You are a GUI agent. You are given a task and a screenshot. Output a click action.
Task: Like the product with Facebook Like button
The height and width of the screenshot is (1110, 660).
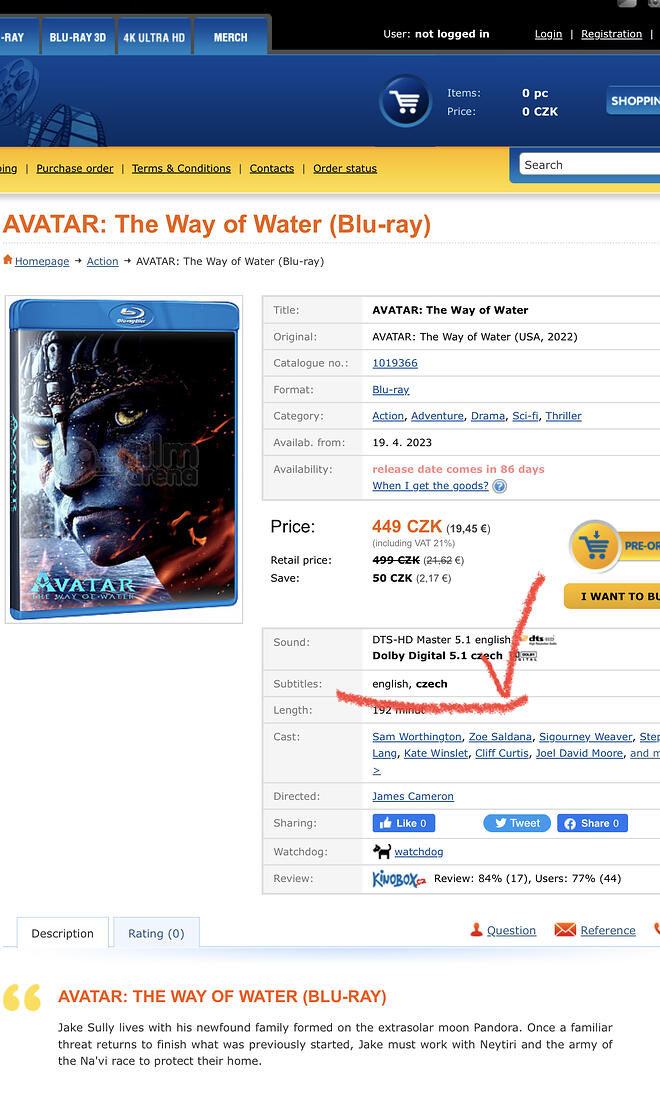tap(404, 823)
